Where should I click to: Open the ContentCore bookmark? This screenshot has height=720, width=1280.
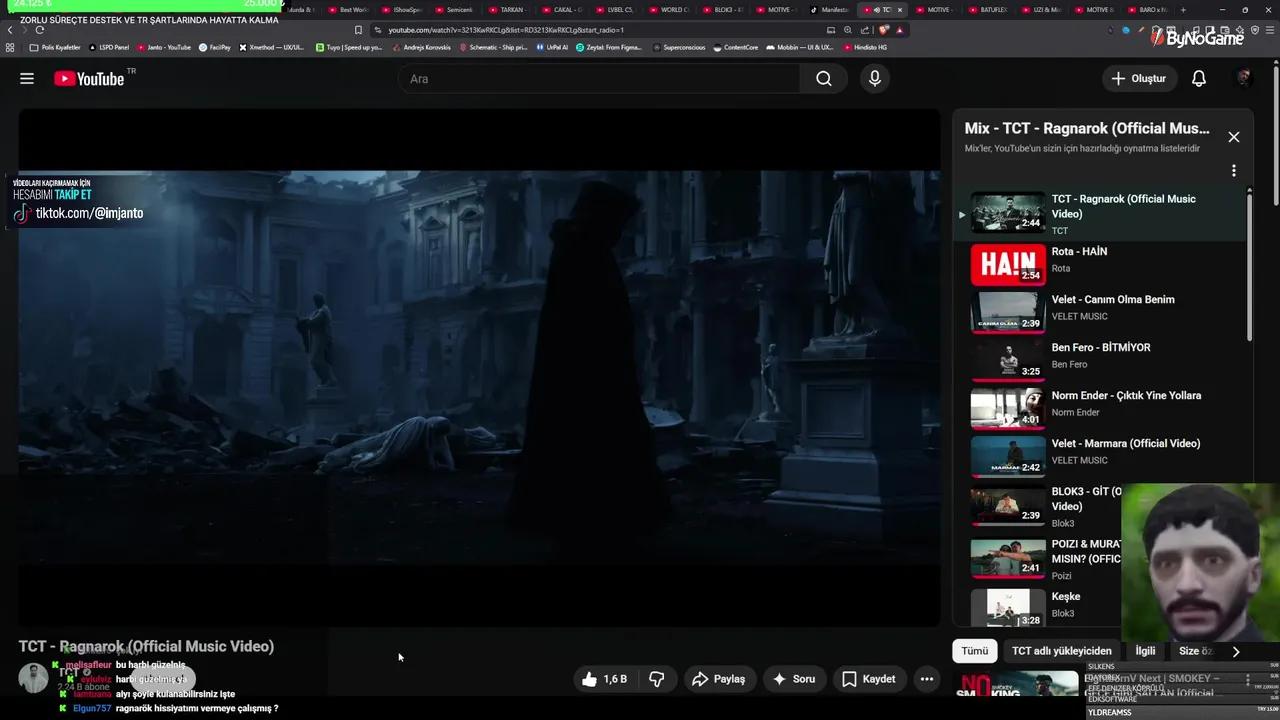point(735,47)
